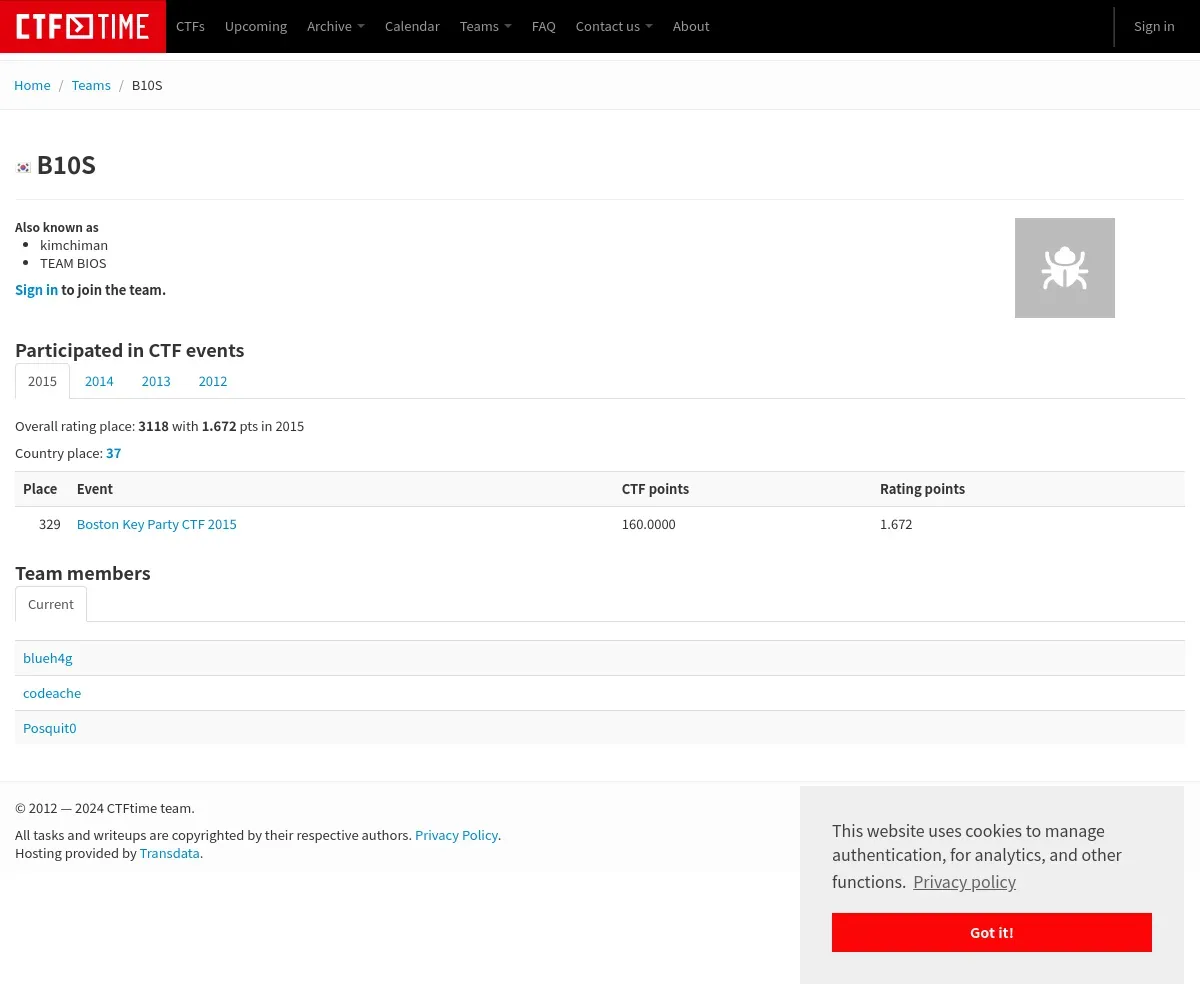This screenshot has height=1000, width=1200.
Task: Open the About page
Action: point(691,26)
